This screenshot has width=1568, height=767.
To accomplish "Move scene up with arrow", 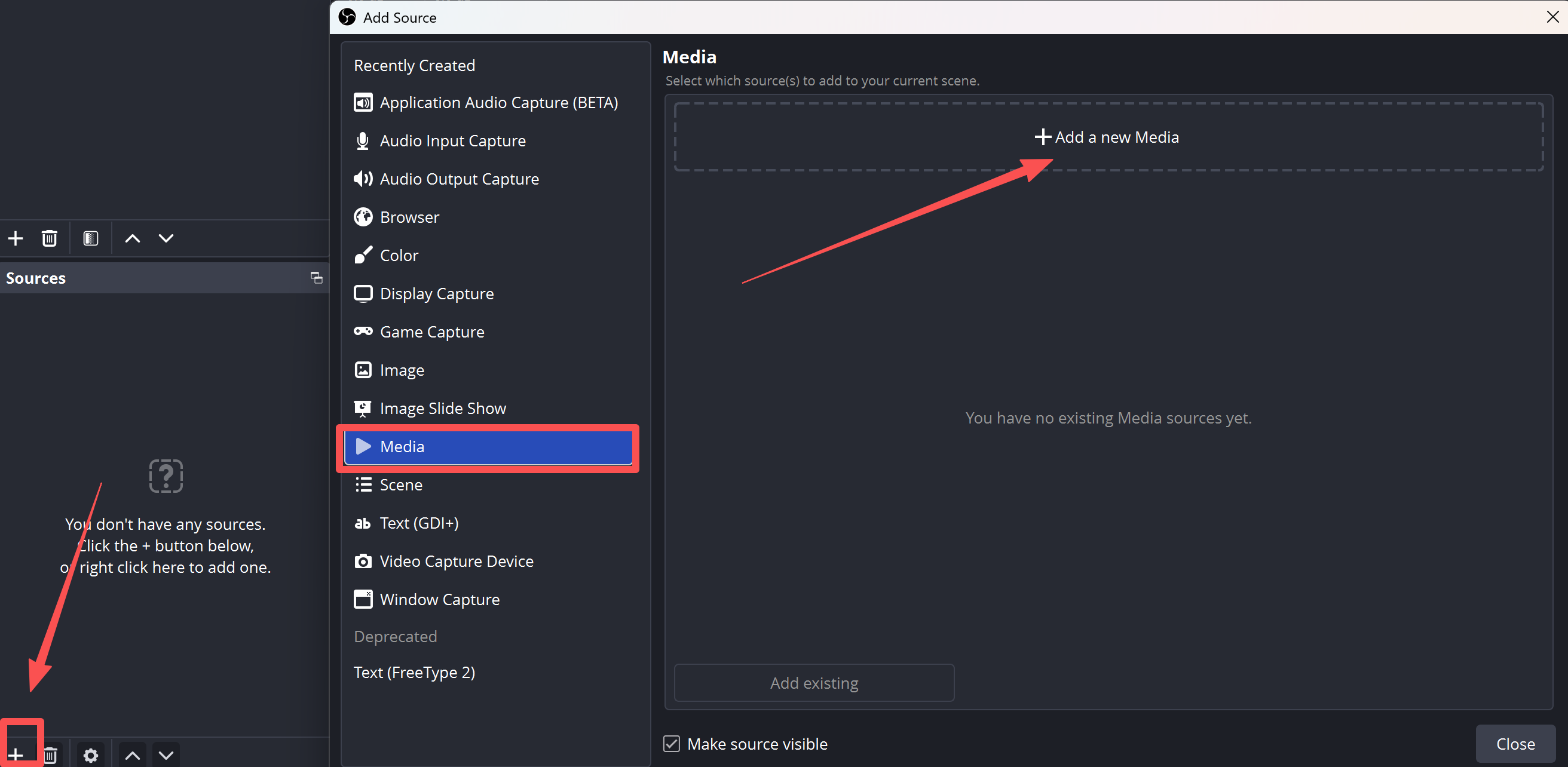I will (133, 238).
